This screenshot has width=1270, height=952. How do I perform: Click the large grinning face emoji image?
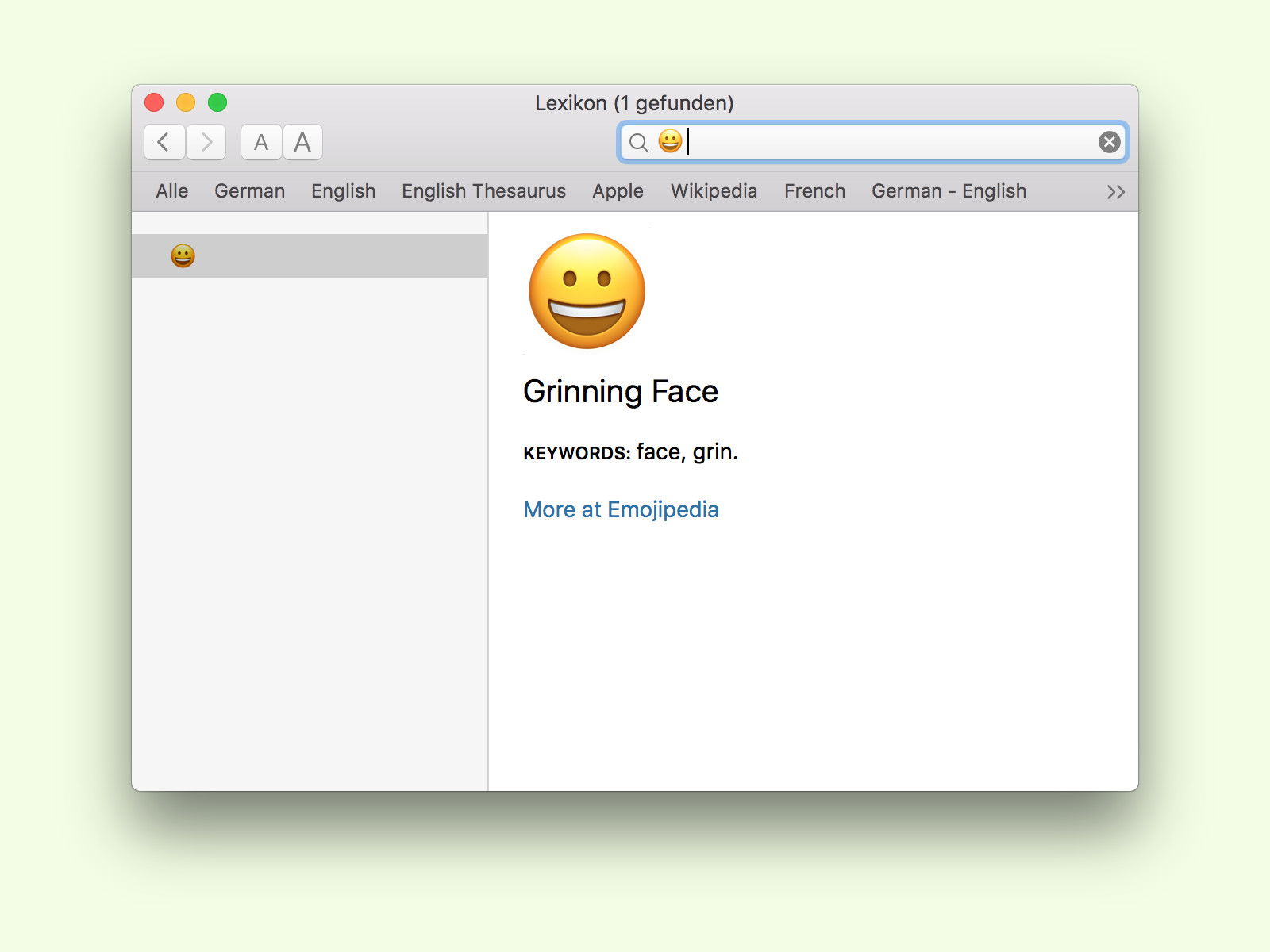587,290
